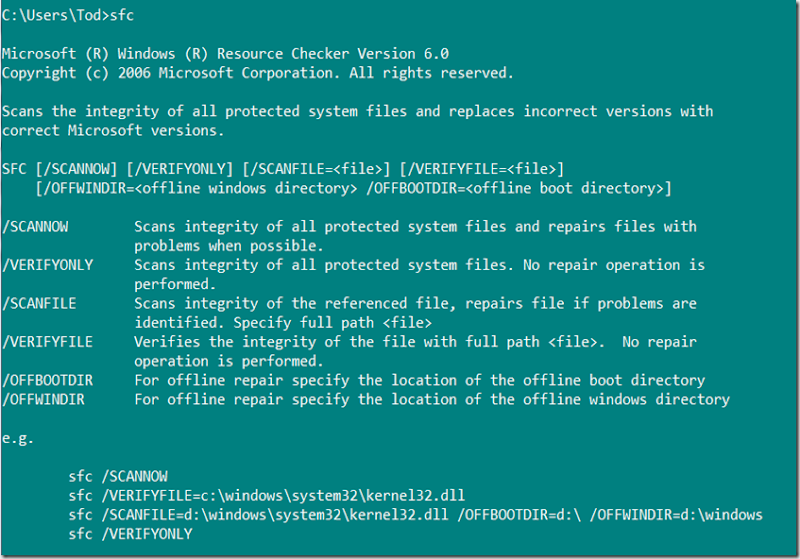Click the /VERIFYFILE option in the option list

pyautogui.click(x=48, y=342)
